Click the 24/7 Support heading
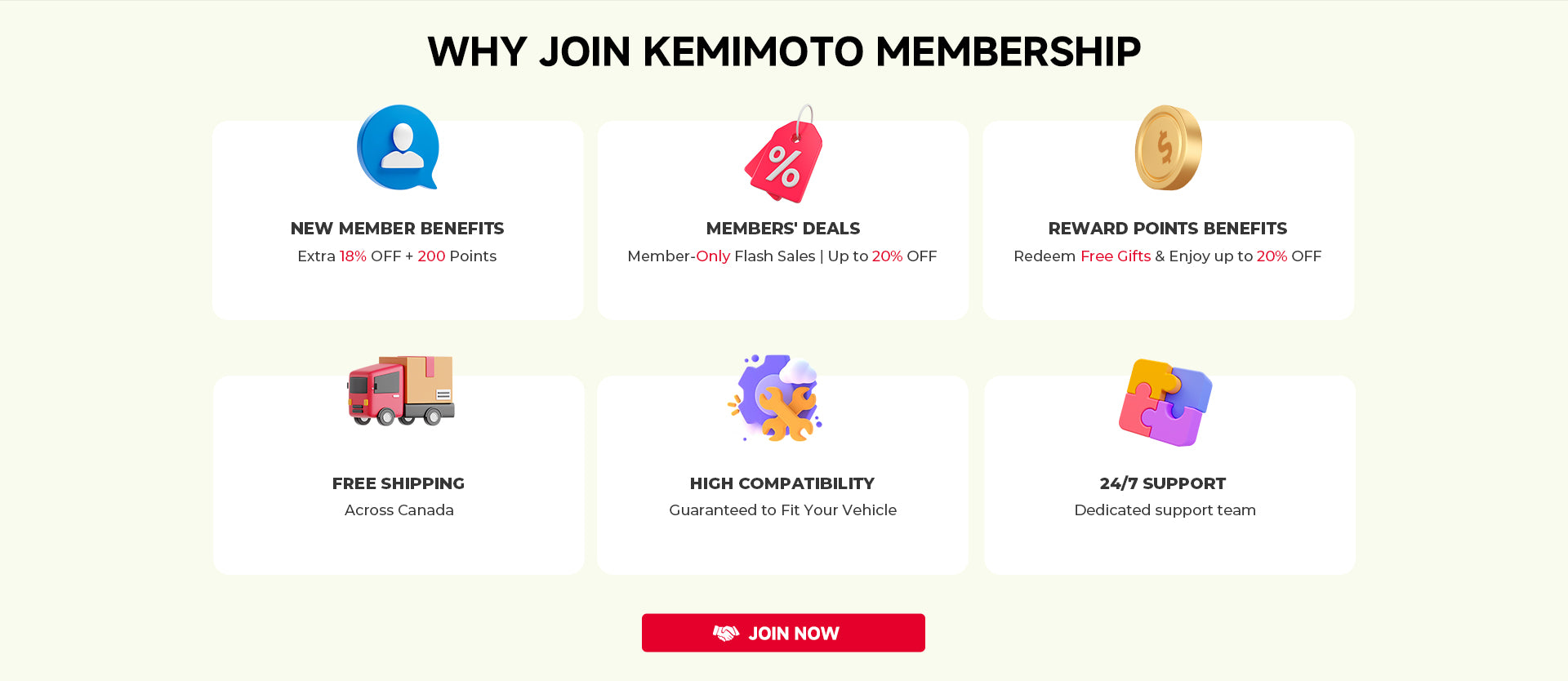1568x681 pixels. click(x=1163, y=483)
